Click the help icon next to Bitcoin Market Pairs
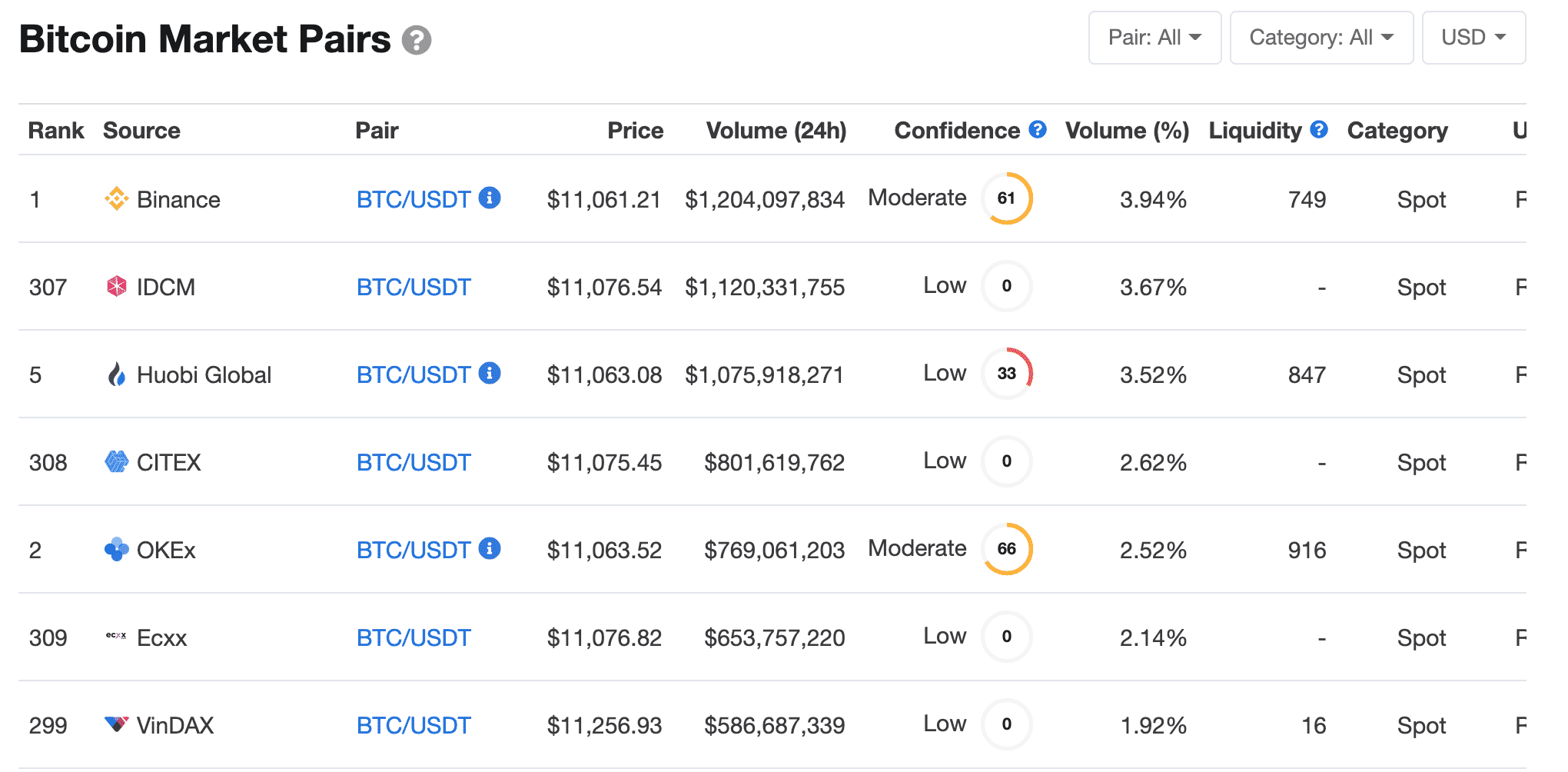Viewport: 1568px width, 772px height. point(417,40)
